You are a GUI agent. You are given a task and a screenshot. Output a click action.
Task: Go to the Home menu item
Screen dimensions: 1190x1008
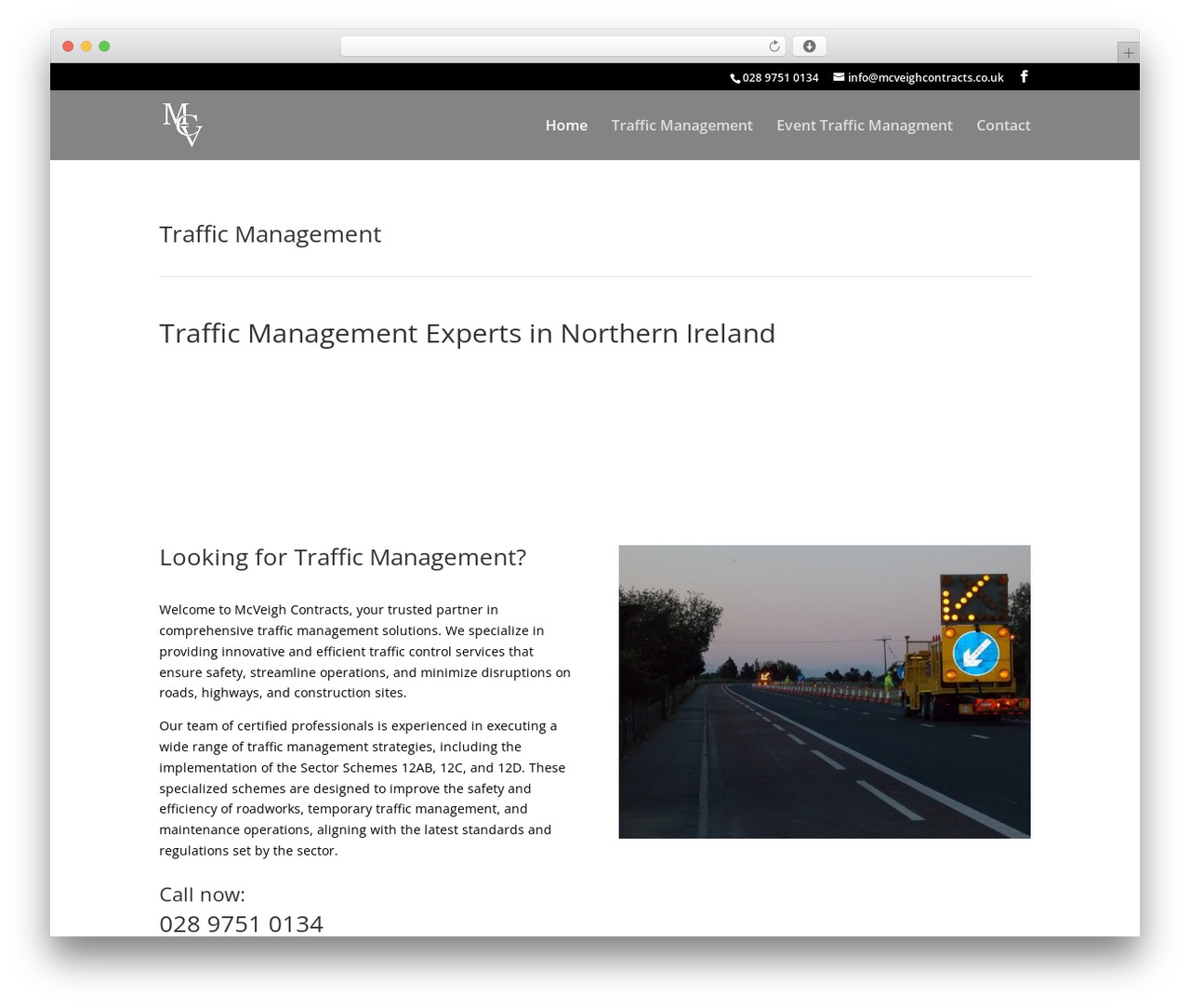pyautogui.click(x=566, y=125)
